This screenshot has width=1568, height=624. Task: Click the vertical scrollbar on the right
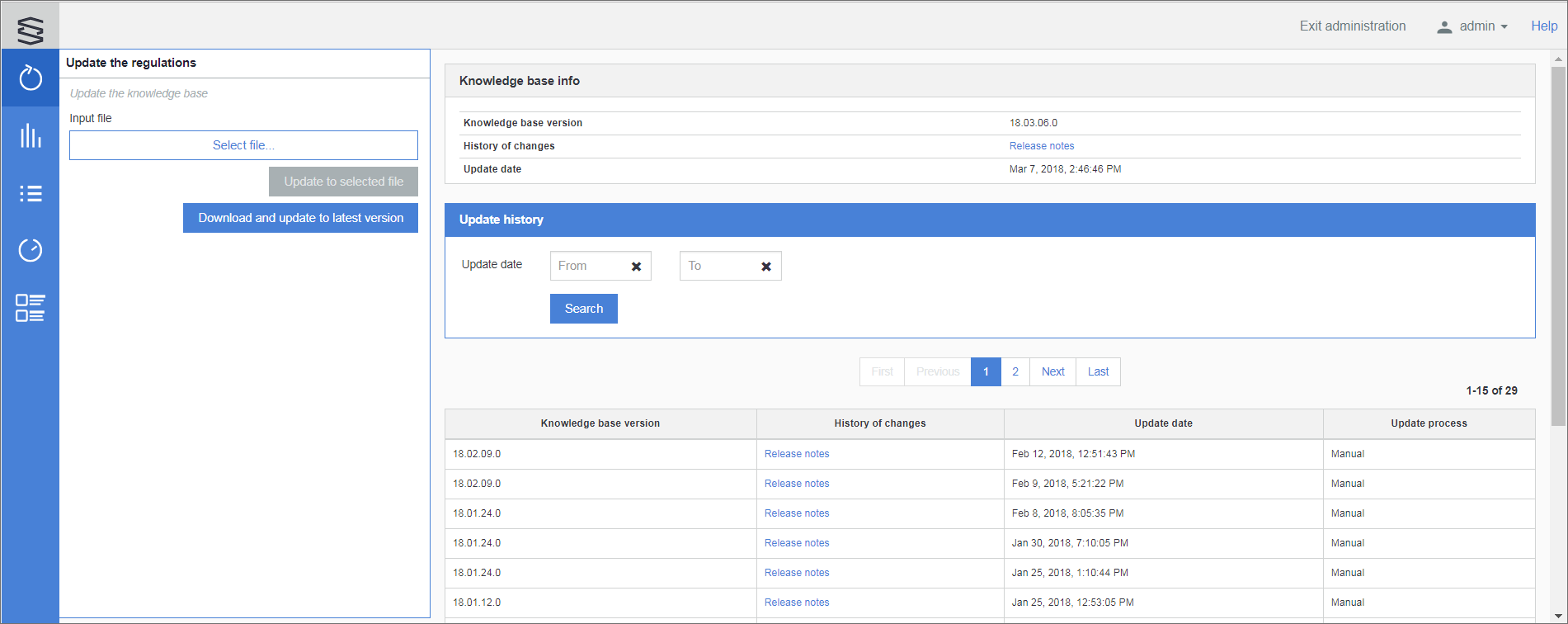click(x=1558, y=248)
